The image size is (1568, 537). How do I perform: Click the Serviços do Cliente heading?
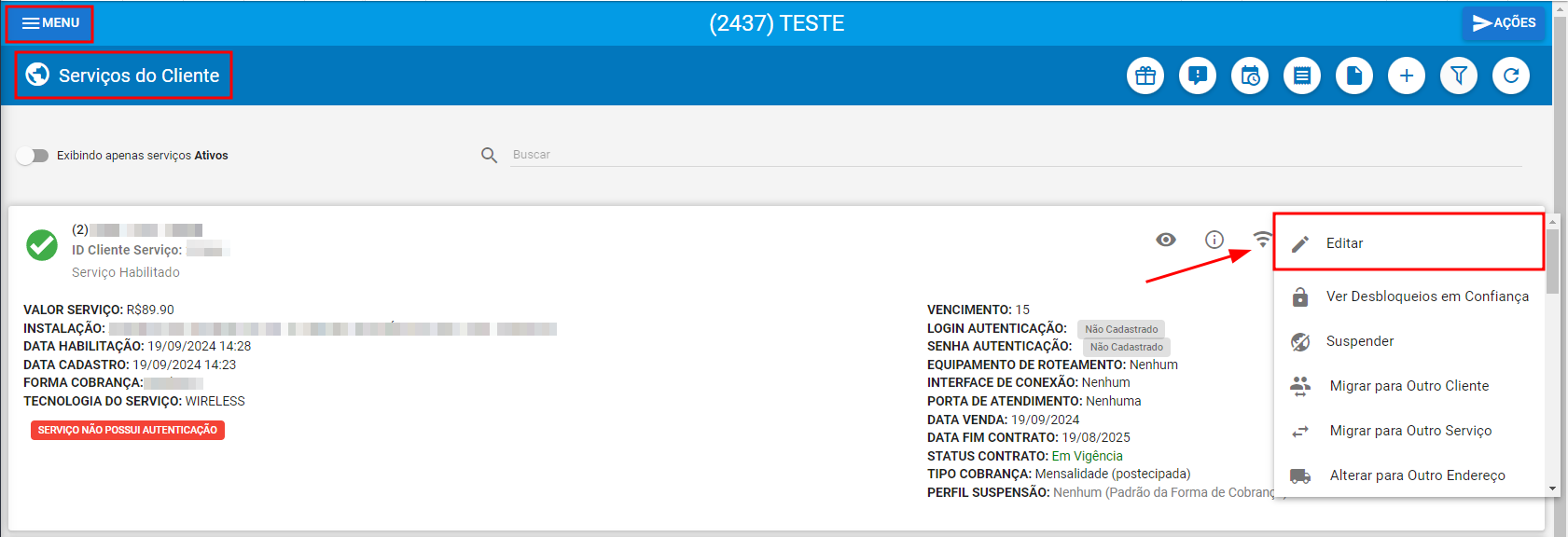[139, 76]
